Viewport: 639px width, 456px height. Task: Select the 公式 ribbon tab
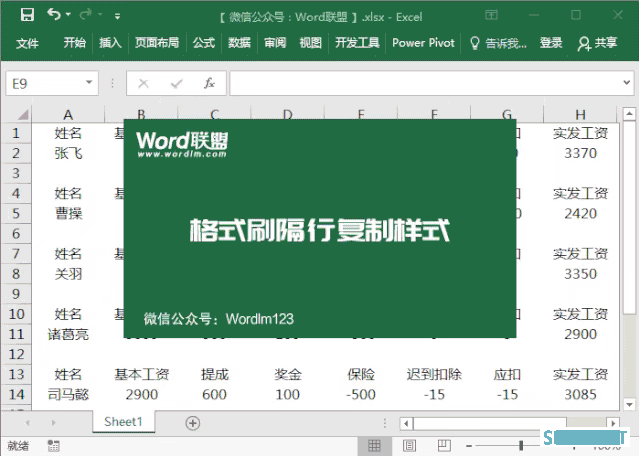click(x=204, y=43)
